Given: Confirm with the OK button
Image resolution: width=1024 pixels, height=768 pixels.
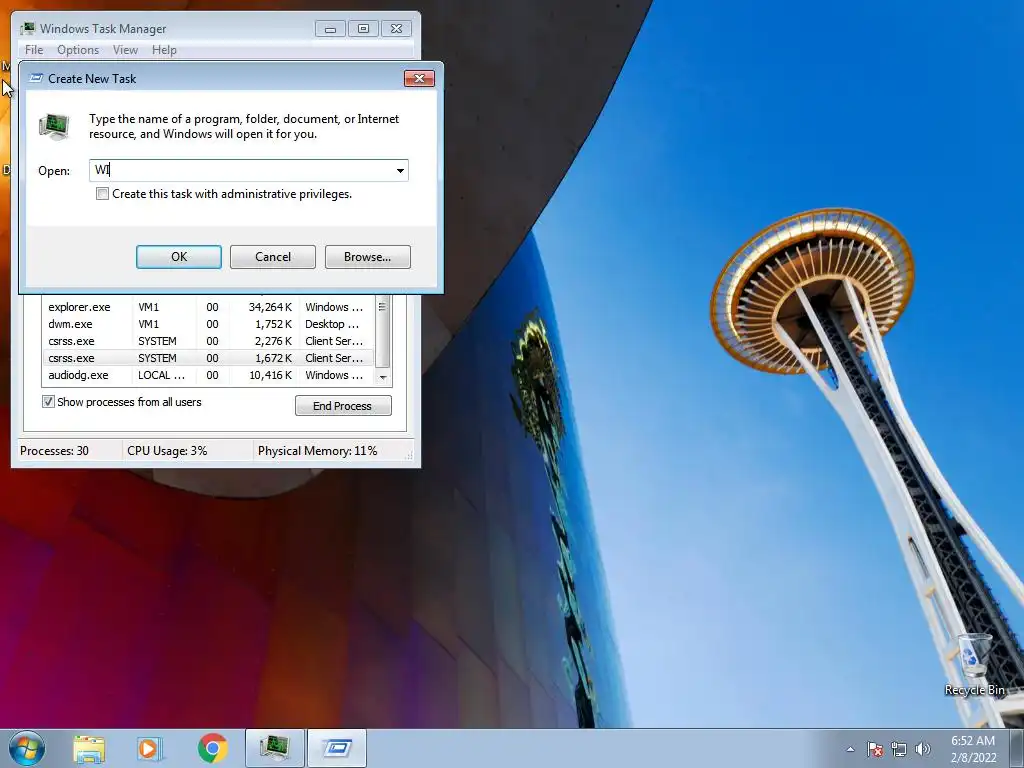Looking at the screenshot, I should point(179,257).
